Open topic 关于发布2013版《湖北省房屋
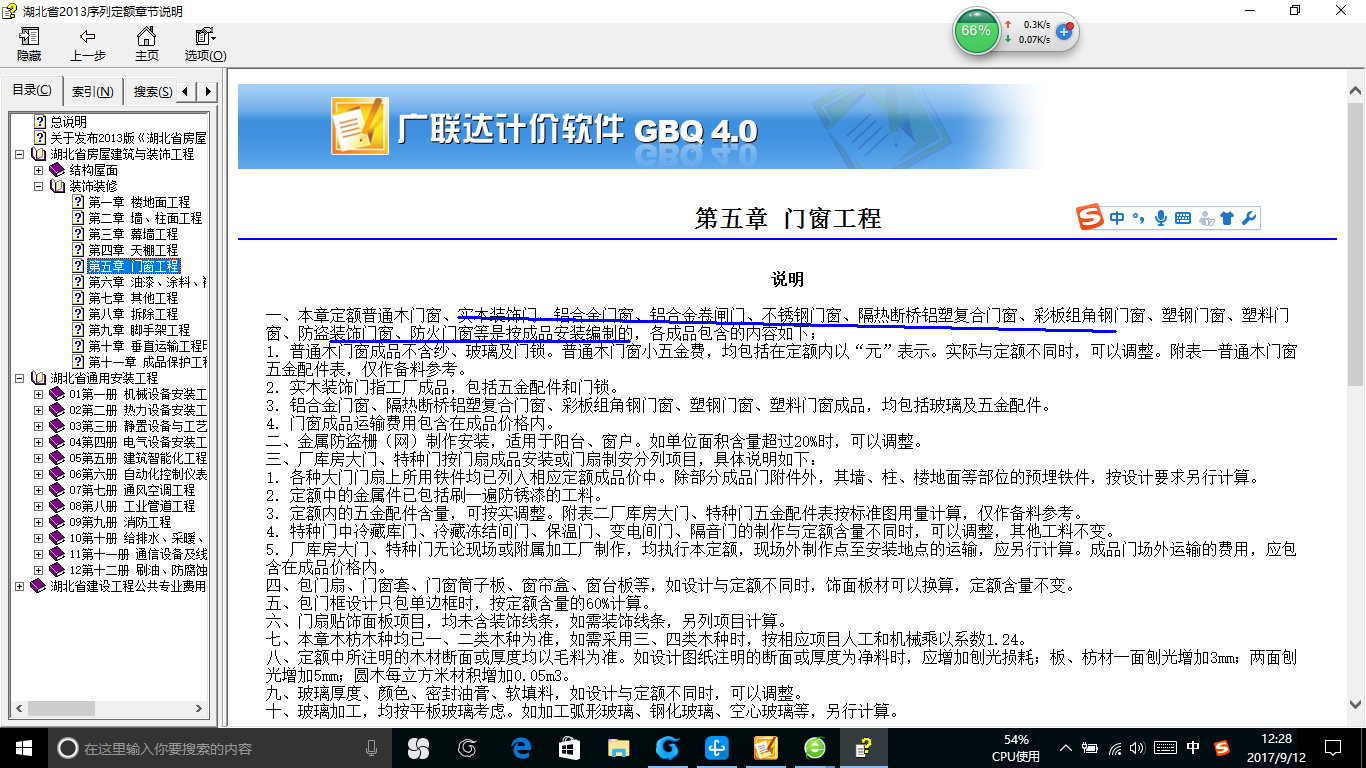Viewport: 1366px width, 768px height. pyautogui.click(x=129, y=138)
